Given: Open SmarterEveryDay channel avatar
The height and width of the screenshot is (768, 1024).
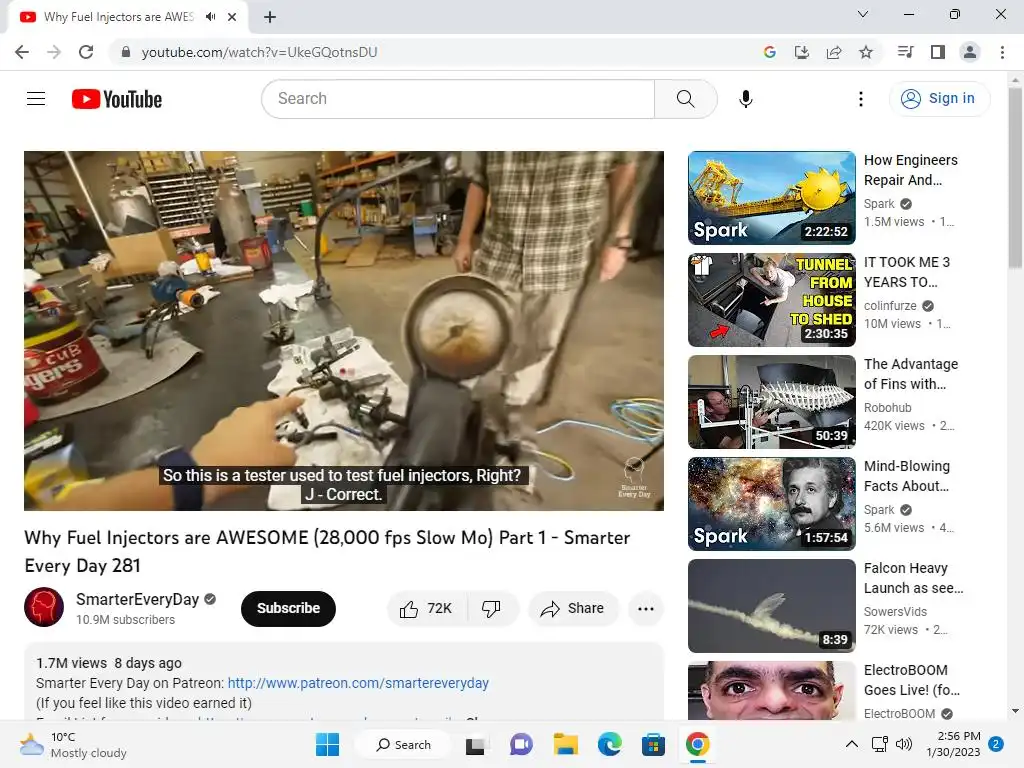Looking at the screenshot, I should [44, 607].
